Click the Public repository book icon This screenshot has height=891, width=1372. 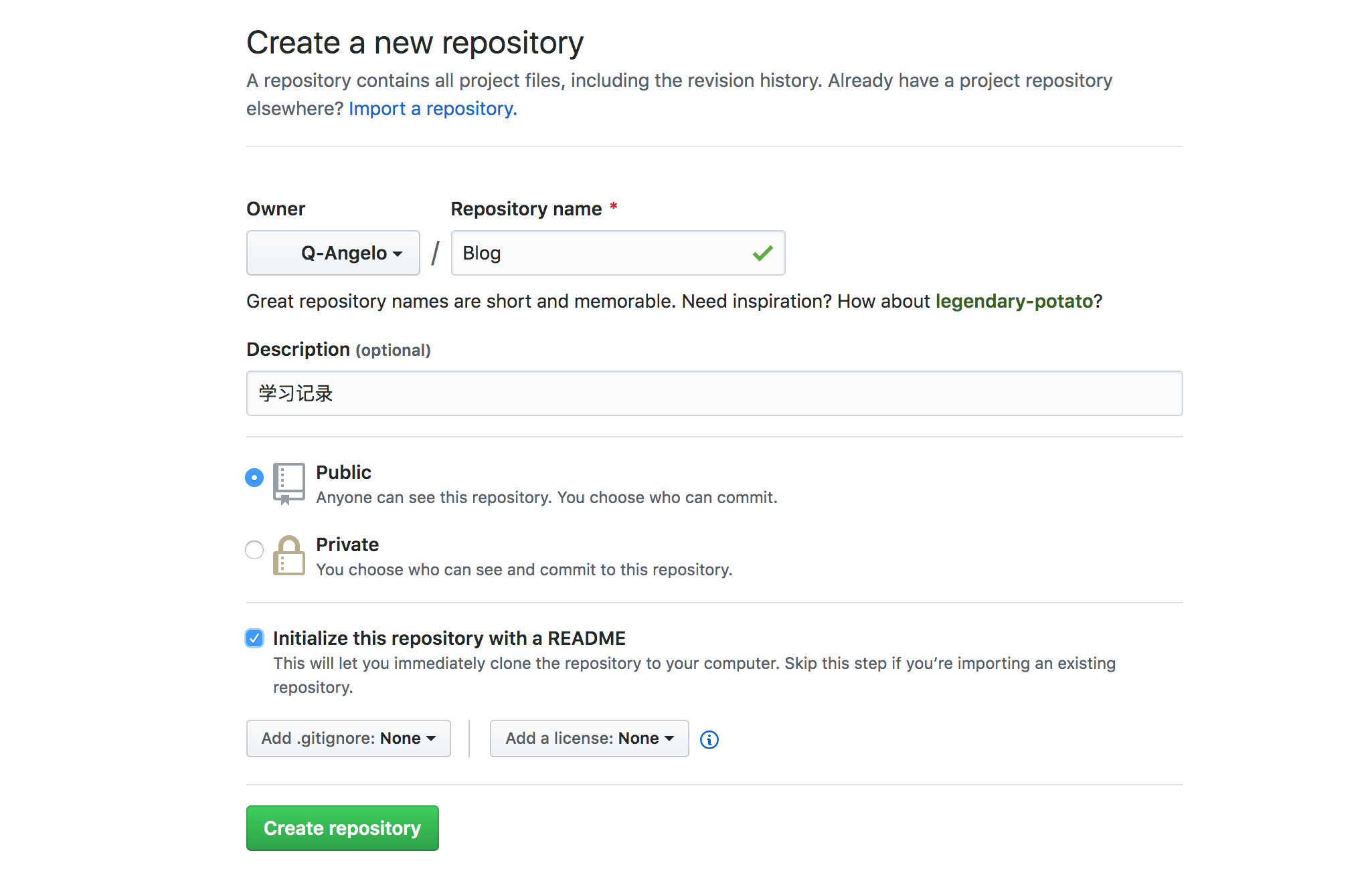[x=288, y=483]
